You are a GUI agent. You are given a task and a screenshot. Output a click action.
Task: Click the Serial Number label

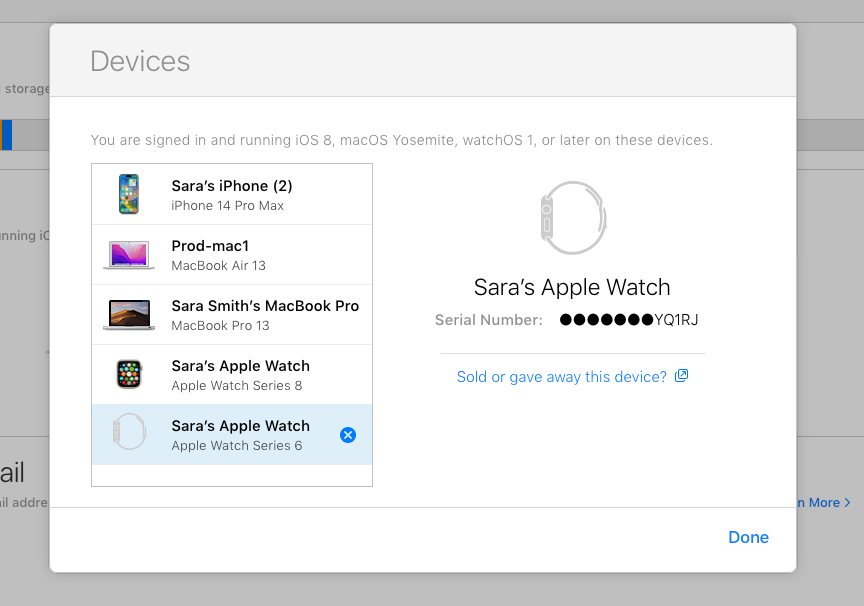[489, 320]
